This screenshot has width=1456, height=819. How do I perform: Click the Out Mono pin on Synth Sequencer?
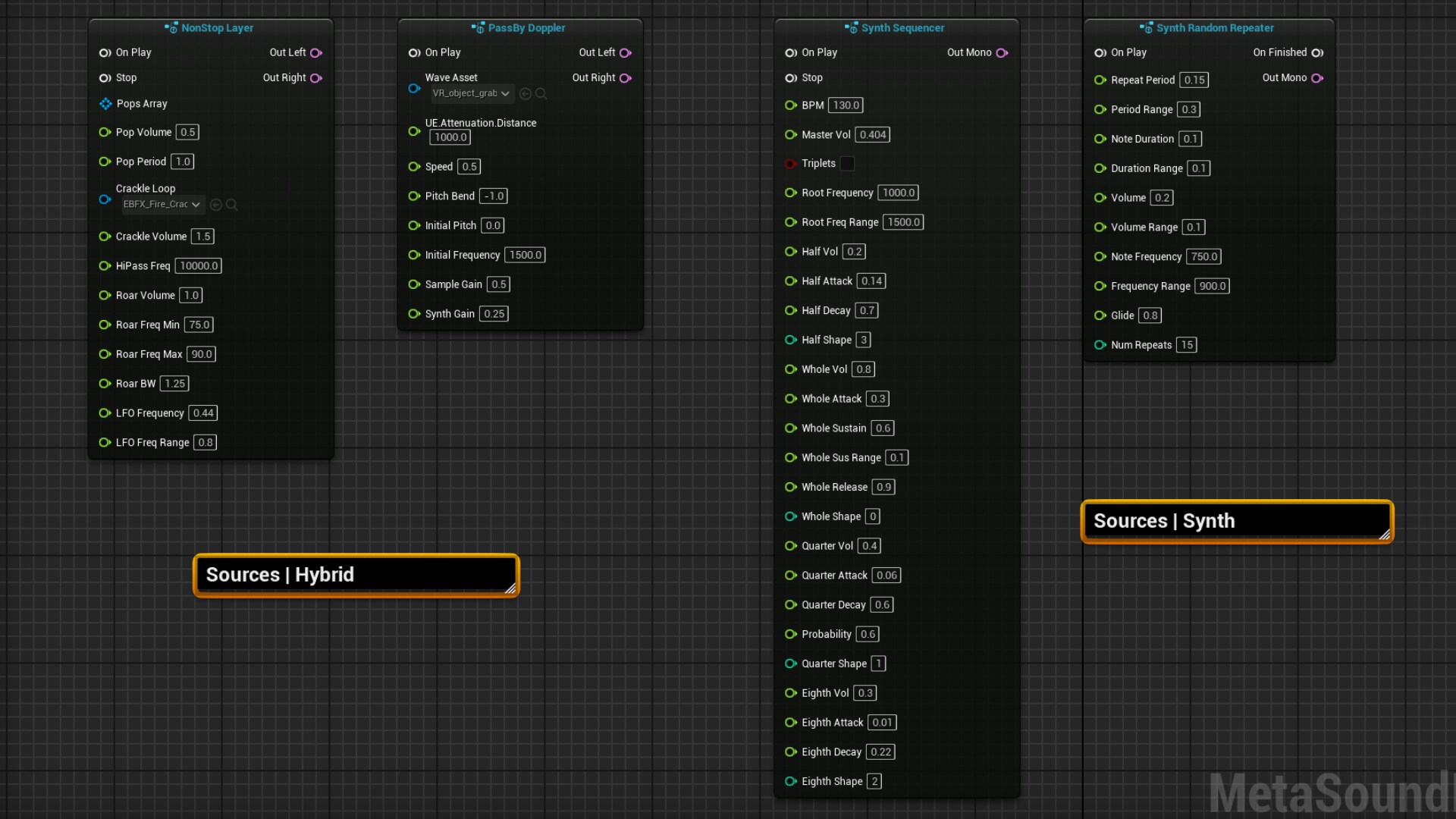(x=1003, y=52)
